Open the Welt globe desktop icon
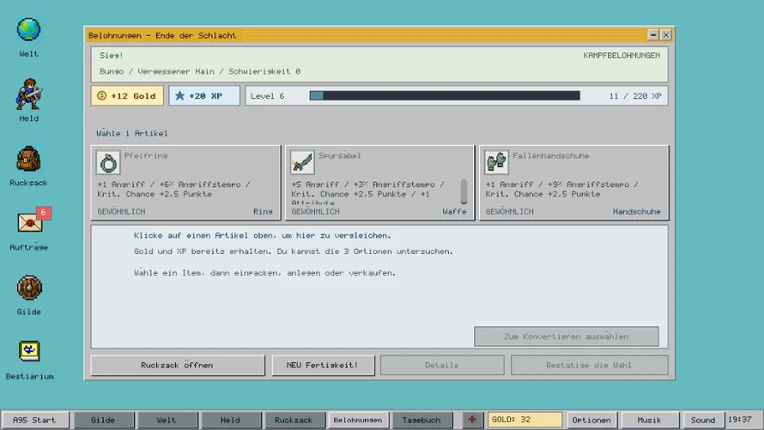 click(28, 30)
